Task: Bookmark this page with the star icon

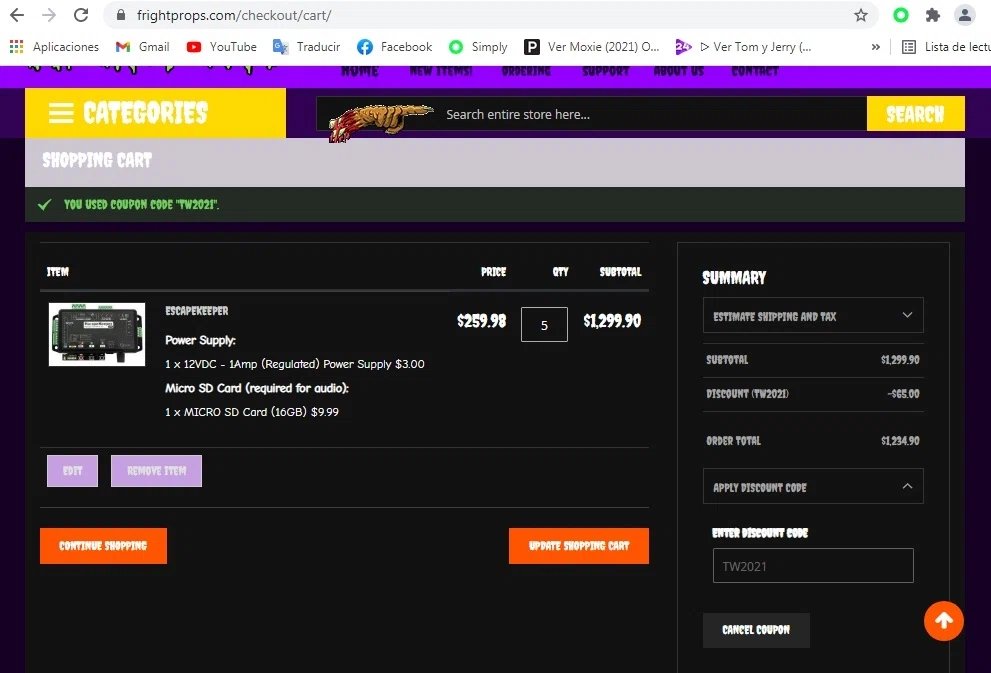Action: tap(861, 15)
